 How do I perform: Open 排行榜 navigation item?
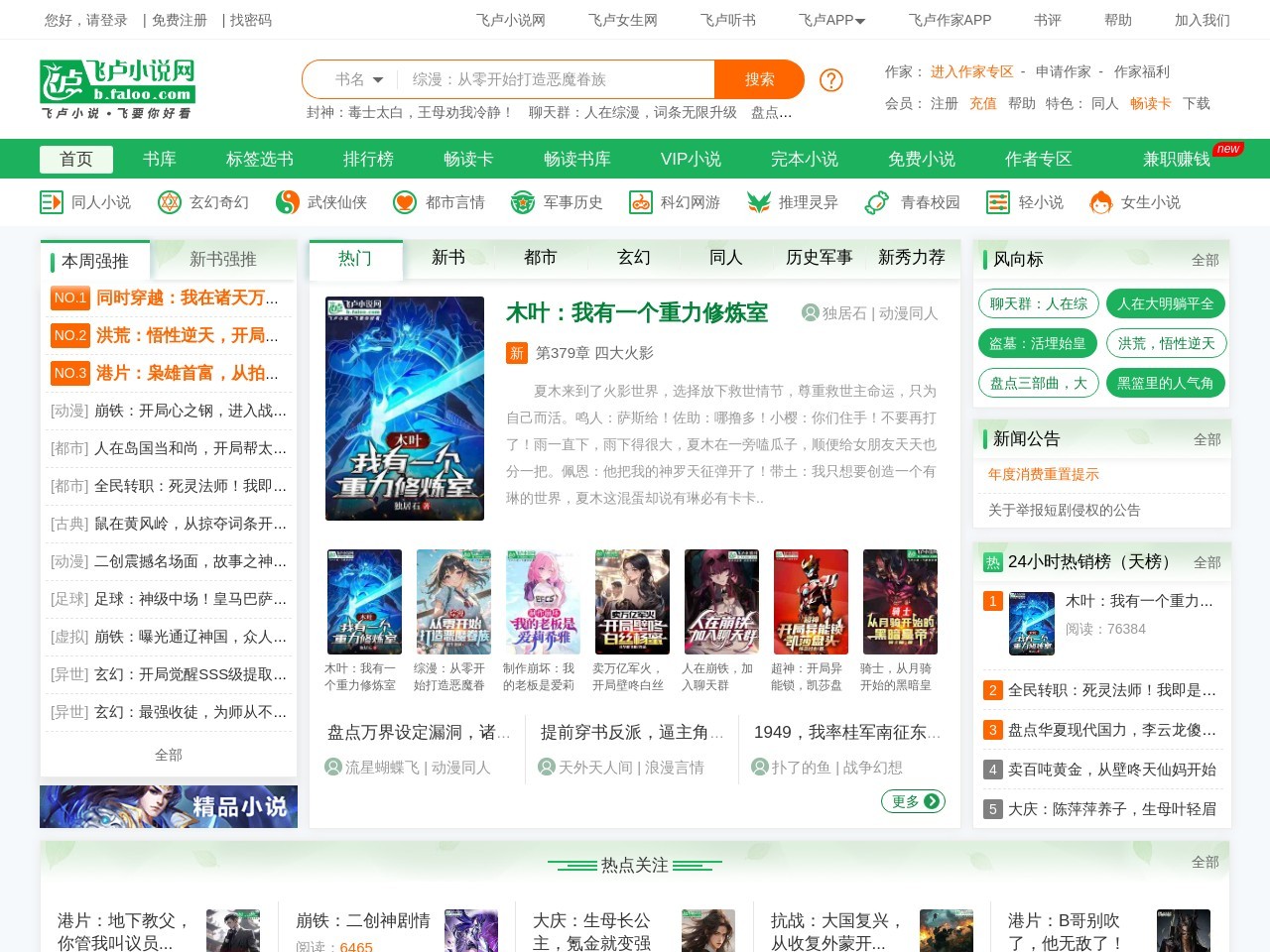coord(368,160)
